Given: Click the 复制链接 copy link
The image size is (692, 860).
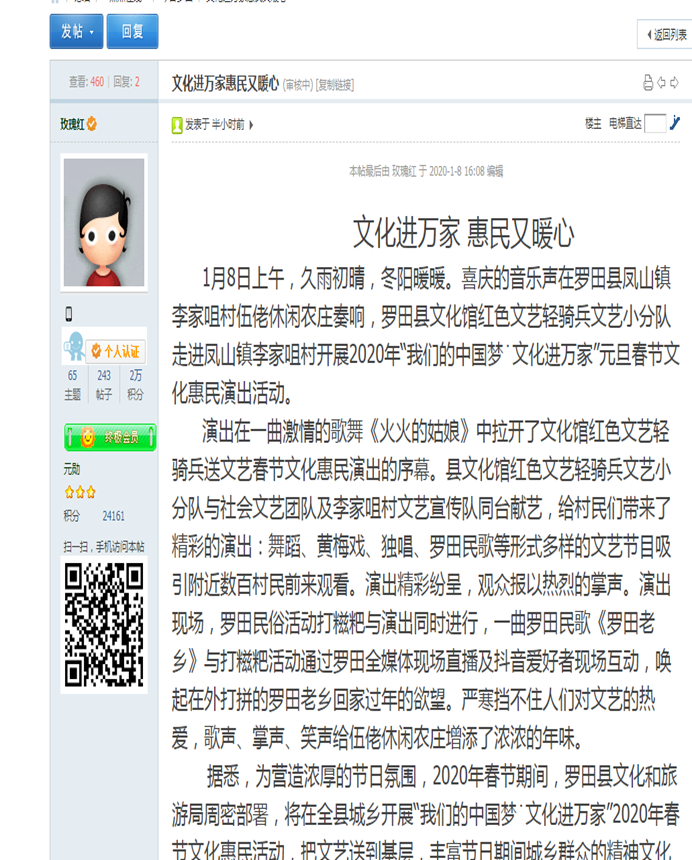Looking at the screenshot, I should pos(336,85).
